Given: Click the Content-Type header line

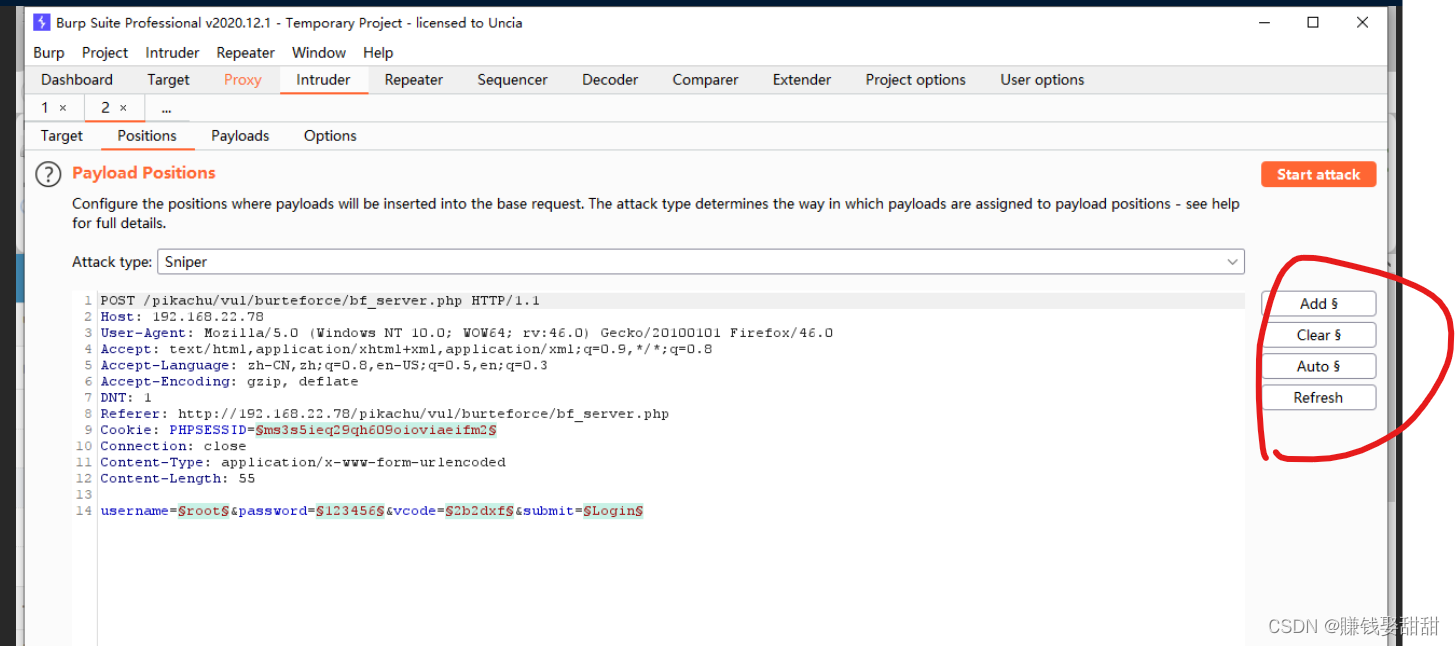Looking at the screenshot, I should tap(303, 462).
